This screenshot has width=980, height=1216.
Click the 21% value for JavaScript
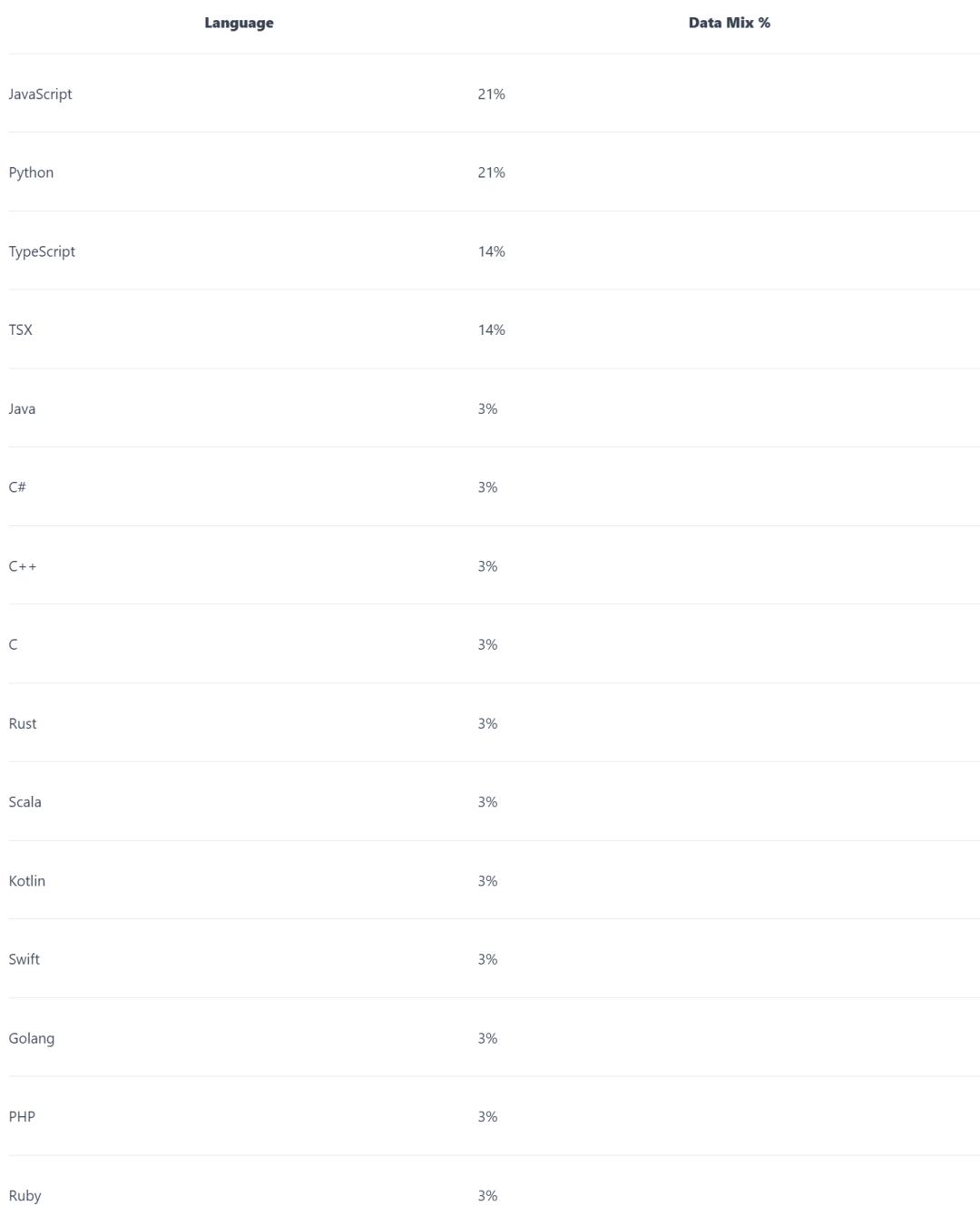[x=492, y=94]
